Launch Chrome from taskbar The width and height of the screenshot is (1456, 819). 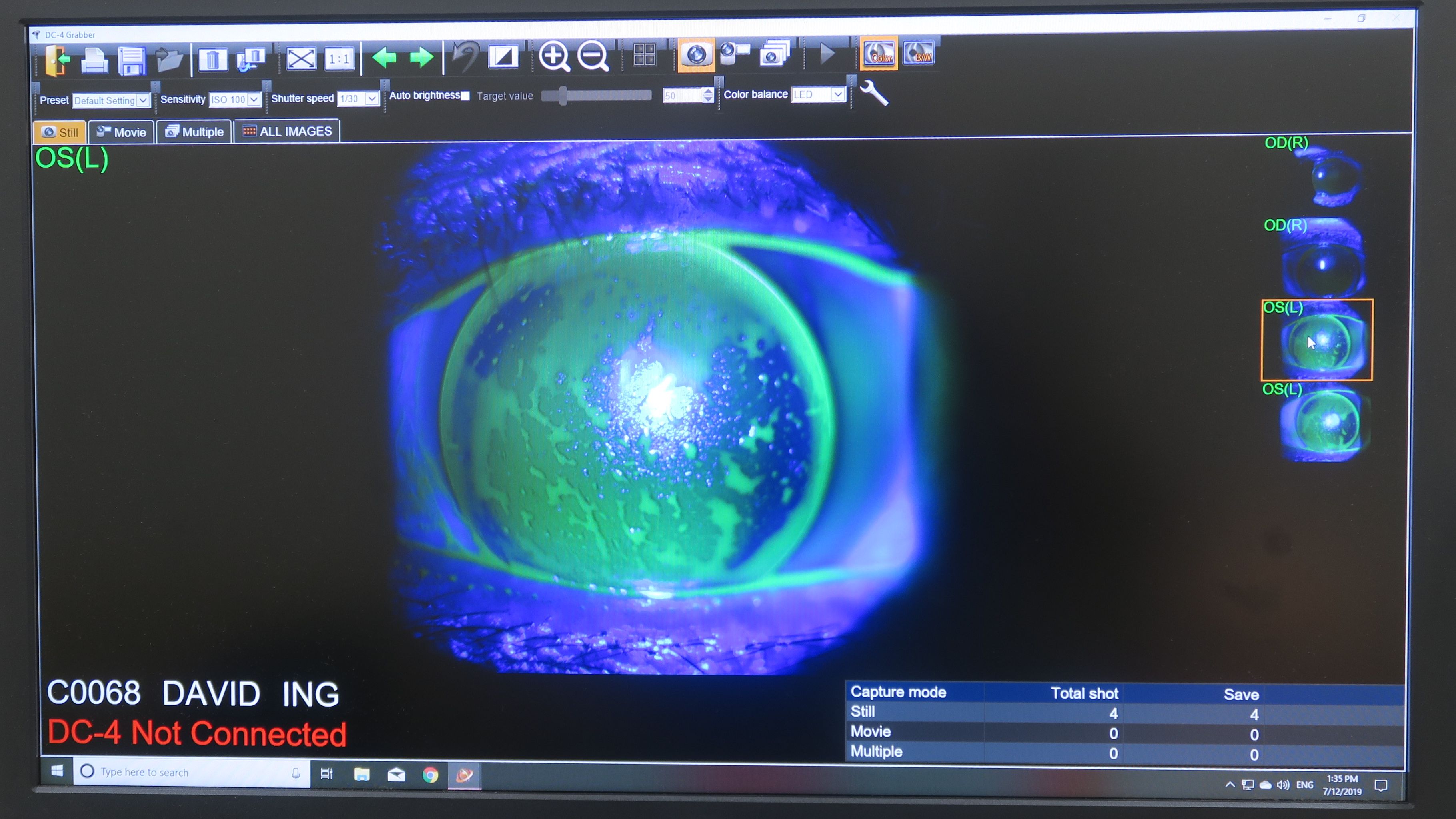430,775
